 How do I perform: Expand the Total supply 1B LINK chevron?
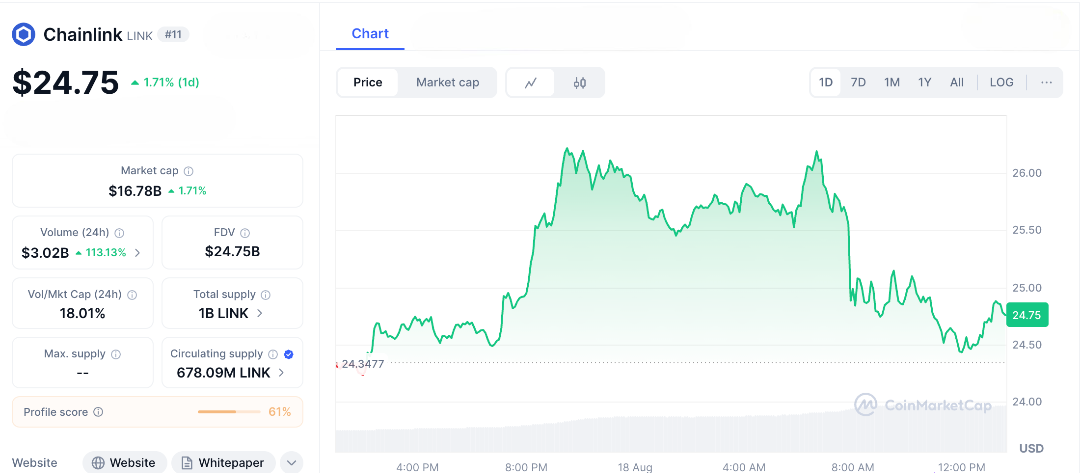[260, 313]
